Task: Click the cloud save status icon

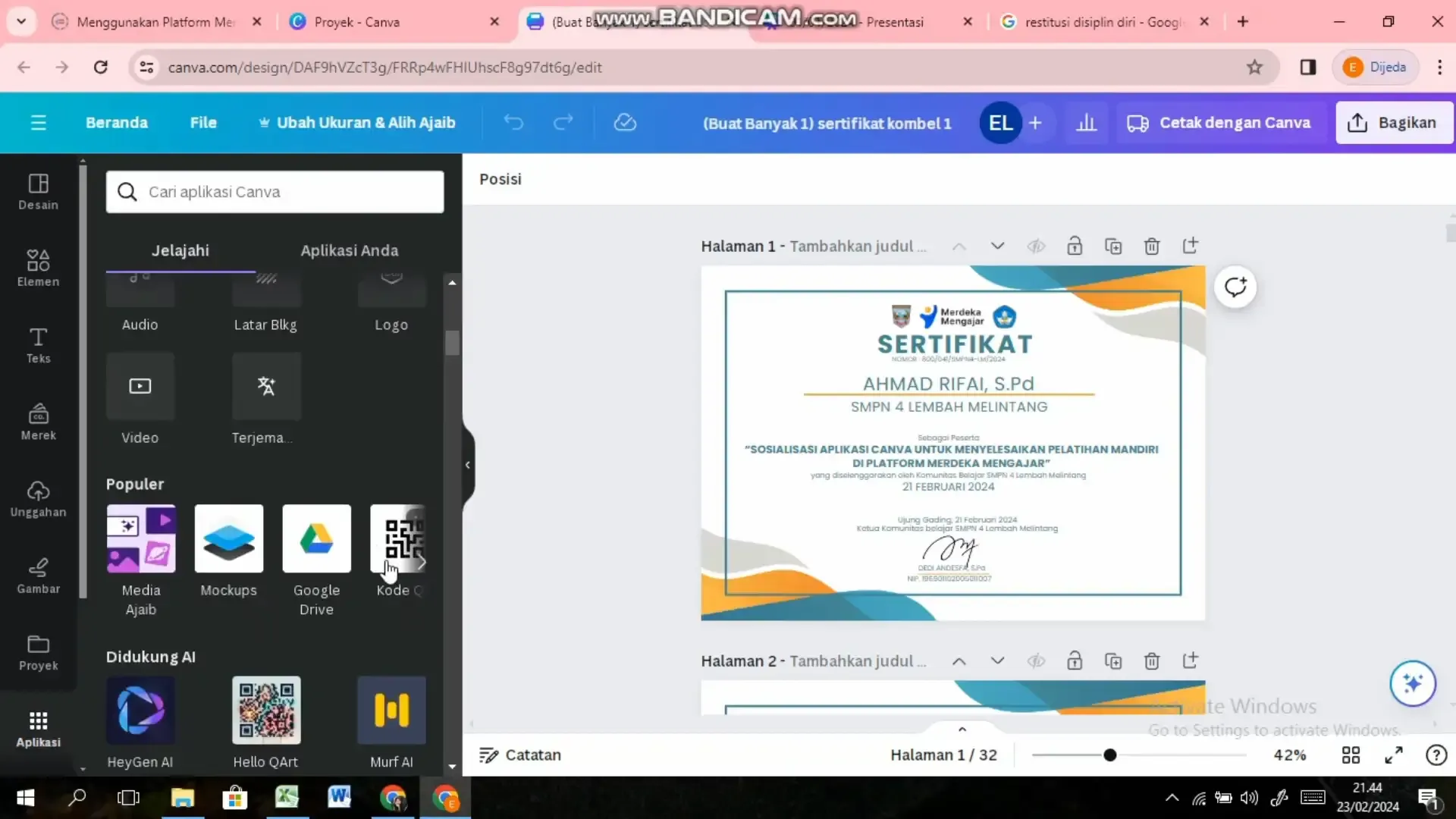Action: [x=625, y=122]
